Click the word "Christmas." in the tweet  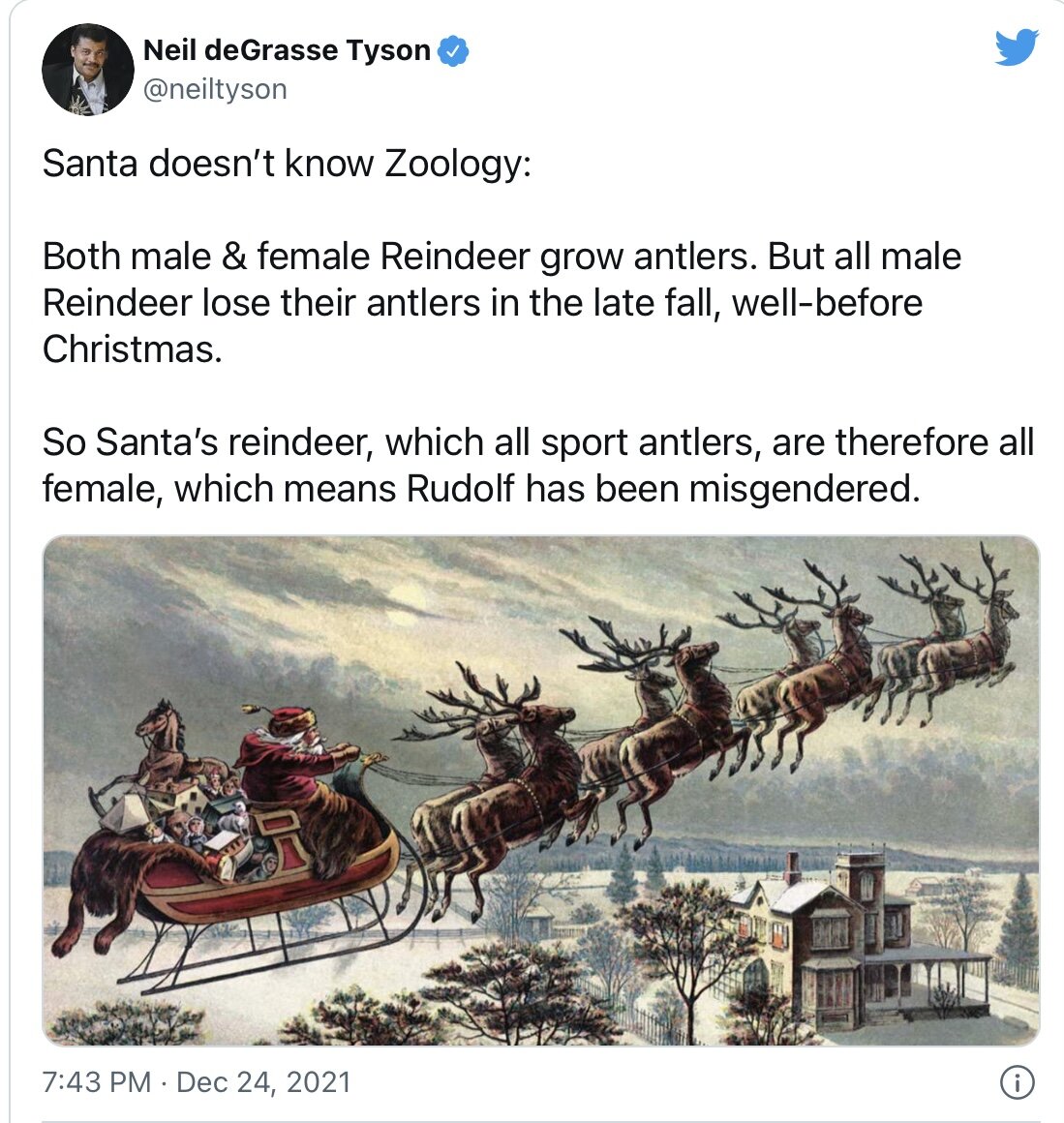click(133, 349)
